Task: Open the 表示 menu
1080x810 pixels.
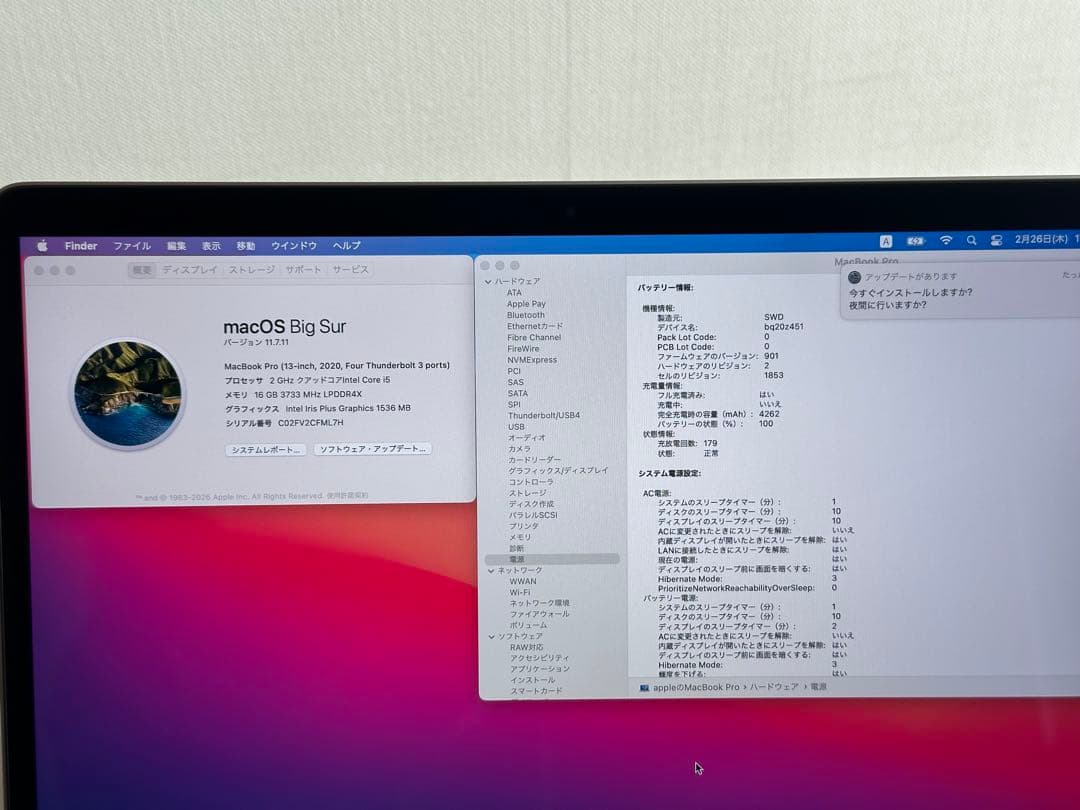Action: [211, 245]
